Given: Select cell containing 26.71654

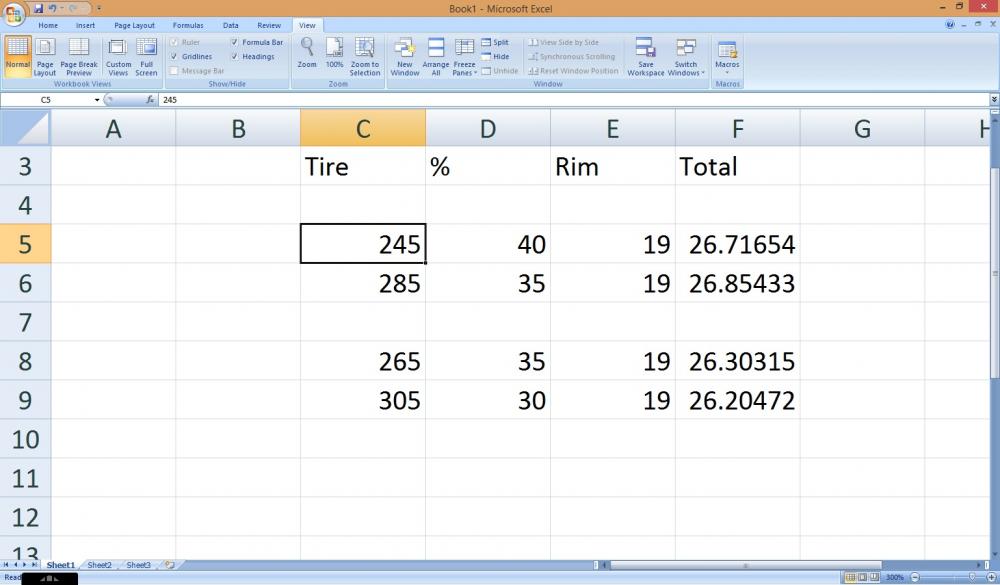Looking at the screenshot, I should 737,244.
